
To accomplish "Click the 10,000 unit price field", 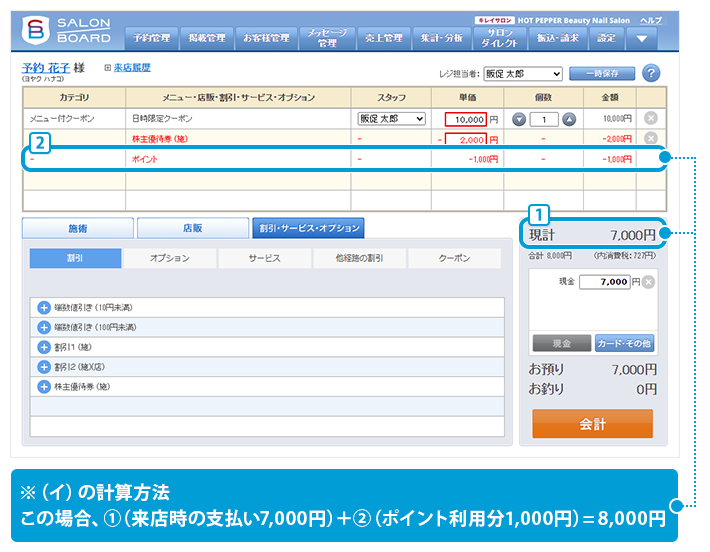I will 465,119.
